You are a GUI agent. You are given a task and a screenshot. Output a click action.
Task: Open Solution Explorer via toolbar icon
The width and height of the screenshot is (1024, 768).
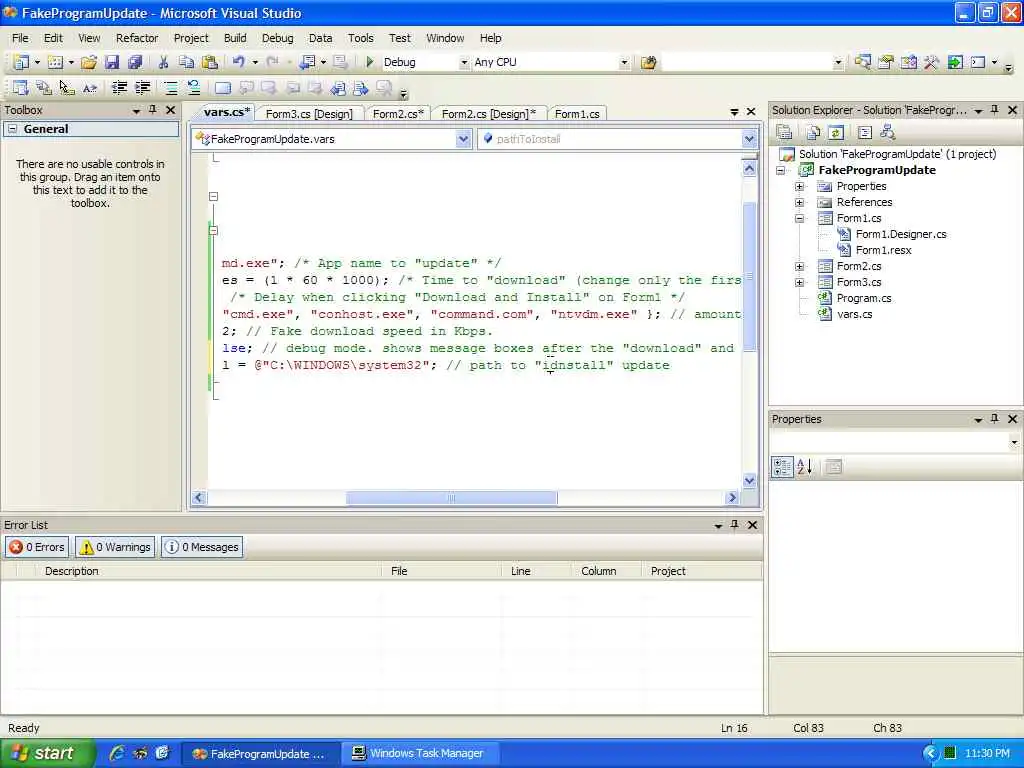click(x=863, y=62)
